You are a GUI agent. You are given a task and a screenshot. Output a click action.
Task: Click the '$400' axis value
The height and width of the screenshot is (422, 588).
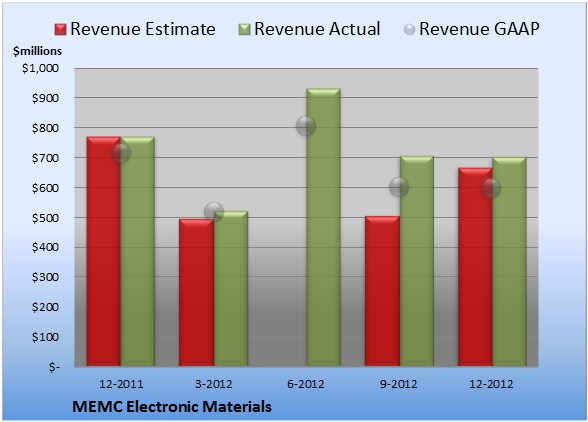(45, 248)
